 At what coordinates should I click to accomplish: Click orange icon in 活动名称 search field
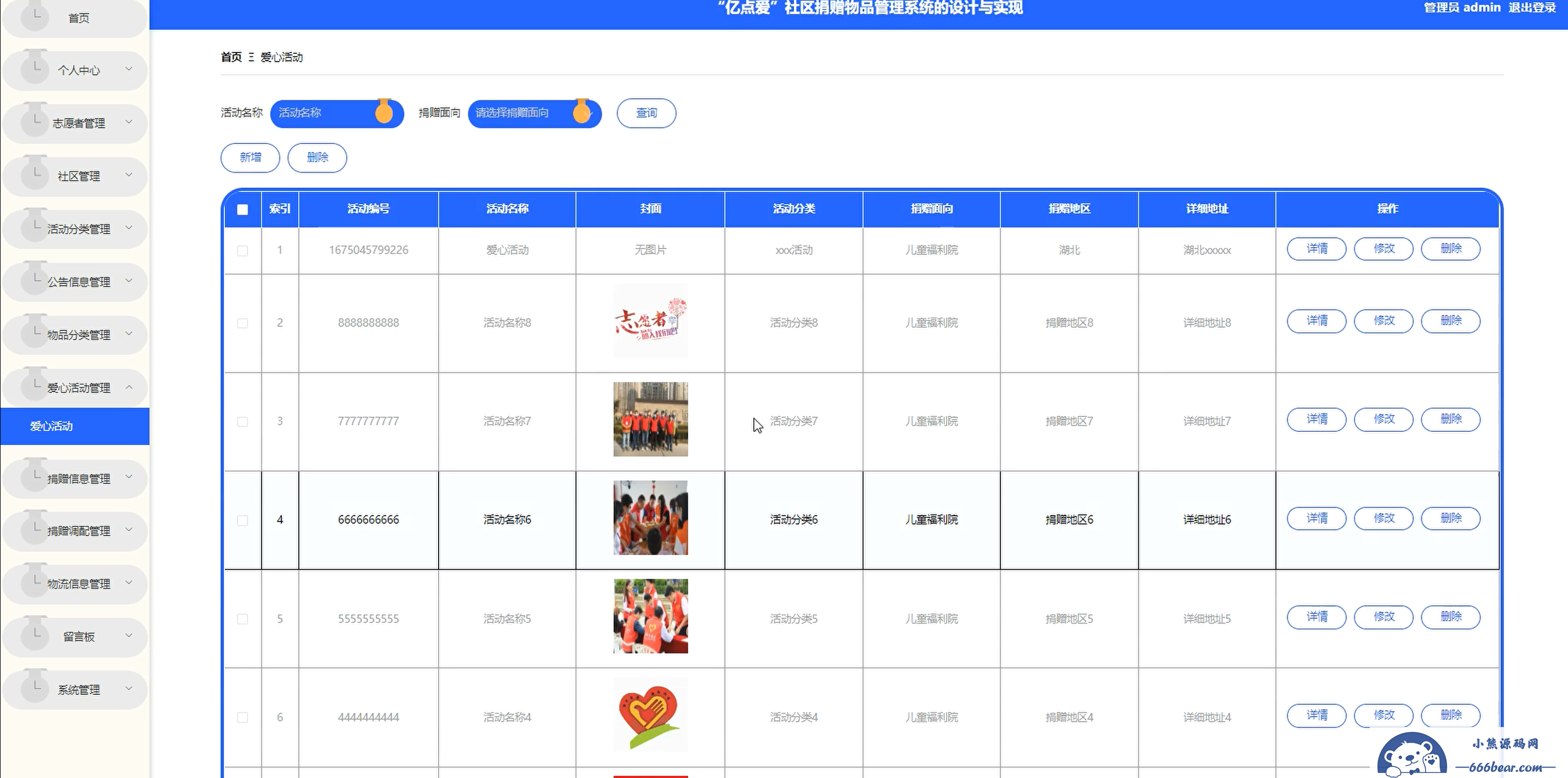pyautogui.click(x=384, y=111)
